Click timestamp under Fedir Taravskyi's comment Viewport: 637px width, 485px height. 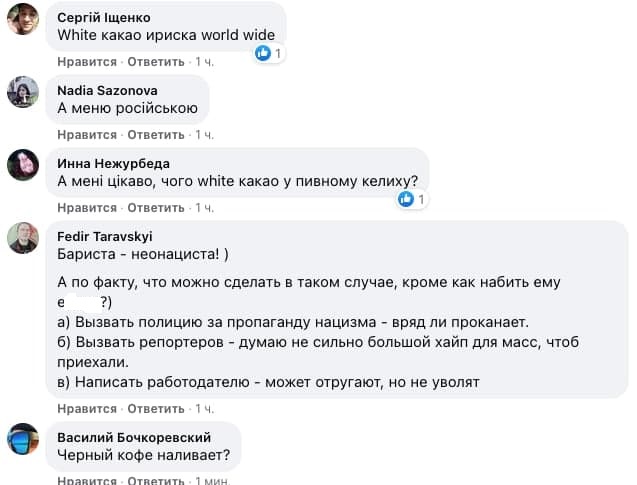coord(204,409)
